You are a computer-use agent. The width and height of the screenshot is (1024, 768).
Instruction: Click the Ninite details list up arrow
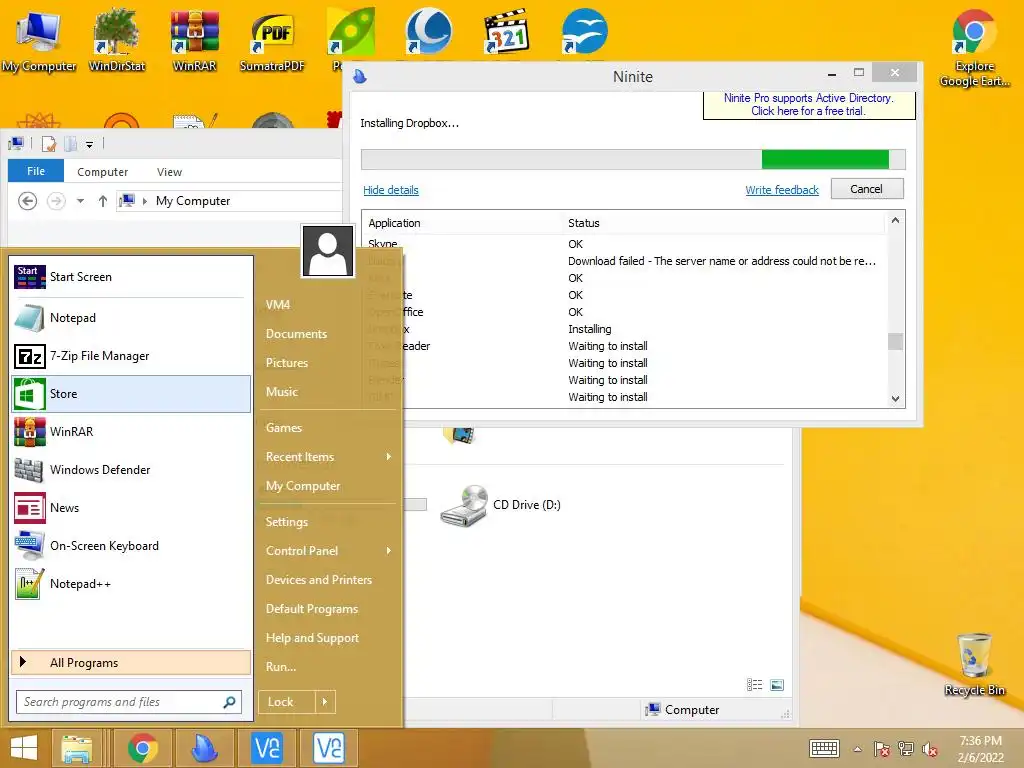pos(895,221)
